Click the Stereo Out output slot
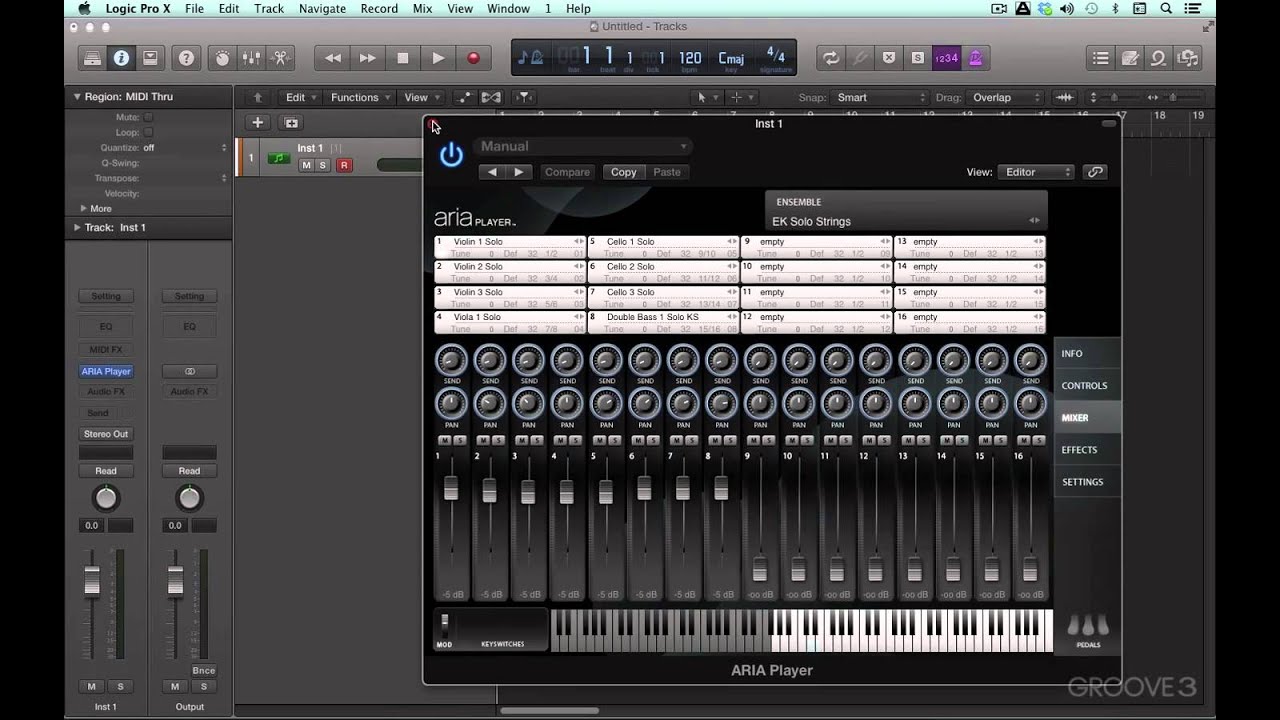Screen dimensions: 1280x720 tap(106, 434)
